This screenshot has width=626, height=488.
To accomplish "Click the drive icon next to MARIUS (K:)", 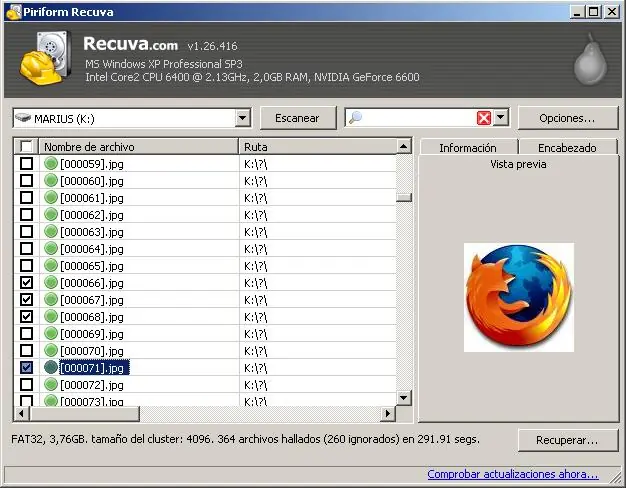I will tap(23, 118).
